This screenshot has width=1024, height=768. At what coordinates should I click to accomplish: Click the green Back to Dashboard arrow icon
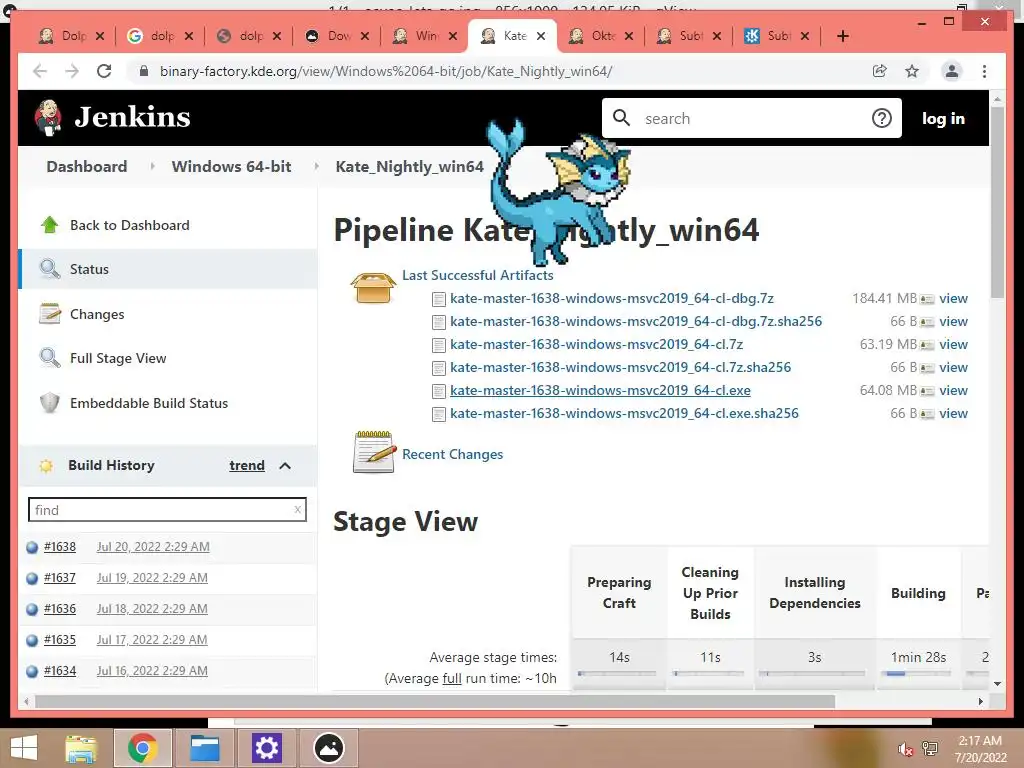50,225
